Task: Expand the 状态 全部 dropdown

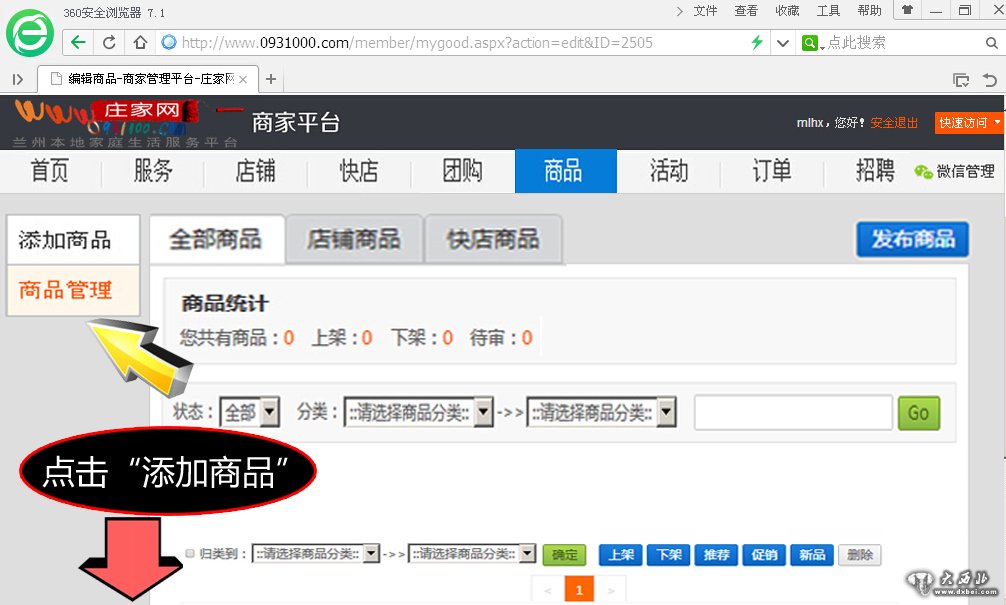Action: tap(249, 412)
